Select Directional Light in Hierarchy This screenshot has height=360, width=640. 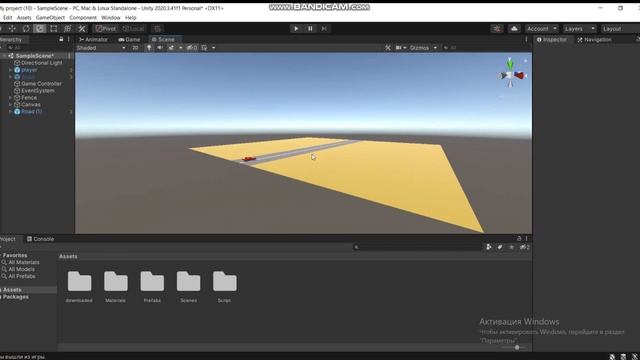41,63
